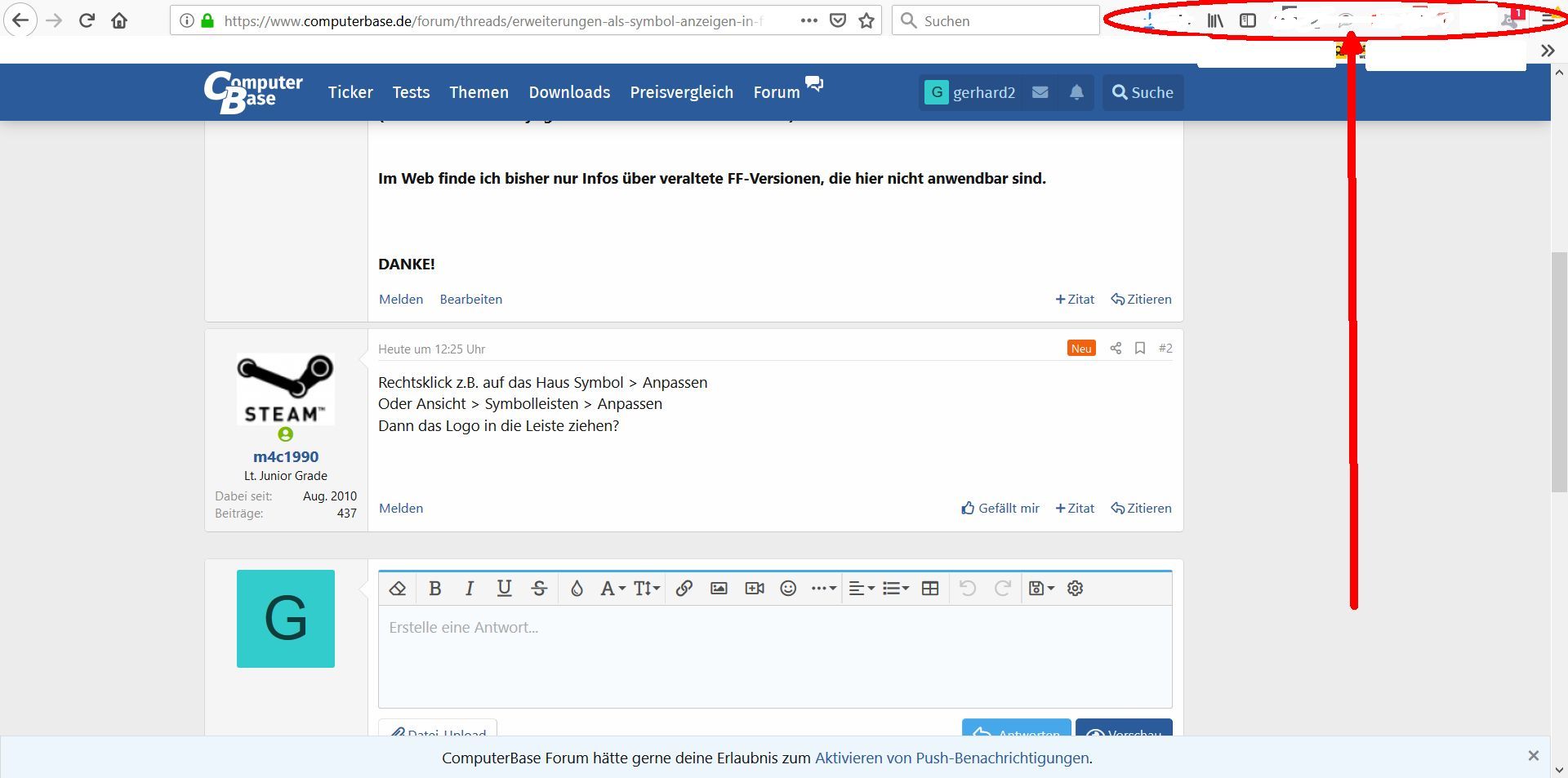
Task: Quote the first post with Zitieren
Action: pos(1141,300)
